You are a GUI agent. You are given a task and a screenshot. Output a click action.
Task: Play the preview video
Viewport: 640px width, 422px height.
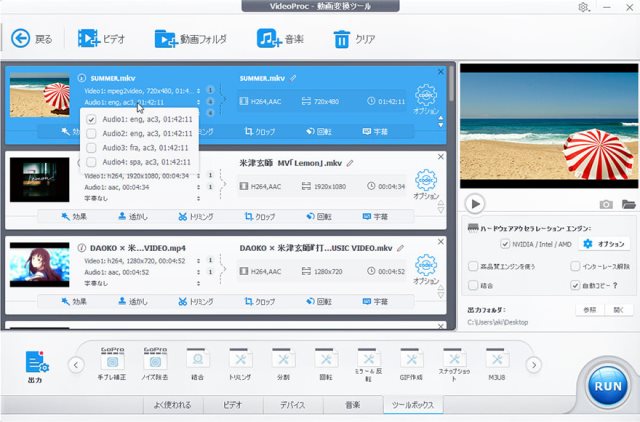click(475, 204)
